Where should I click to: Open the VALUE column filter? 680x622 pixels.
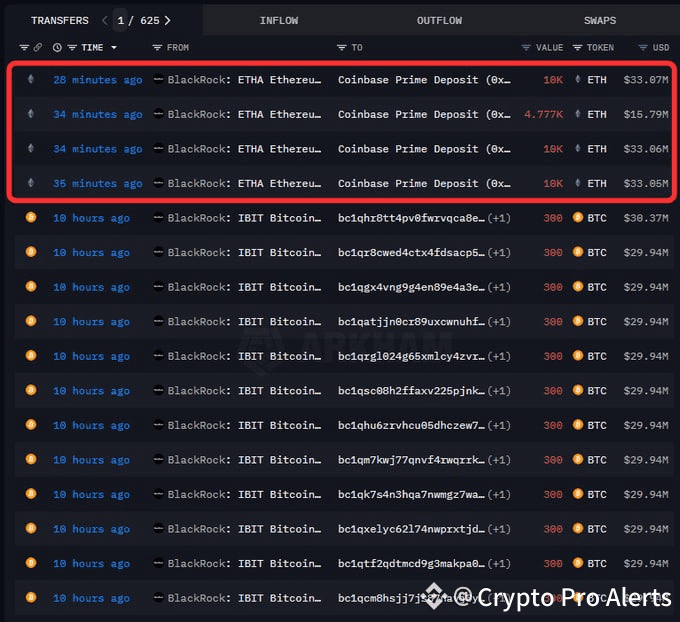click(526, 47)
